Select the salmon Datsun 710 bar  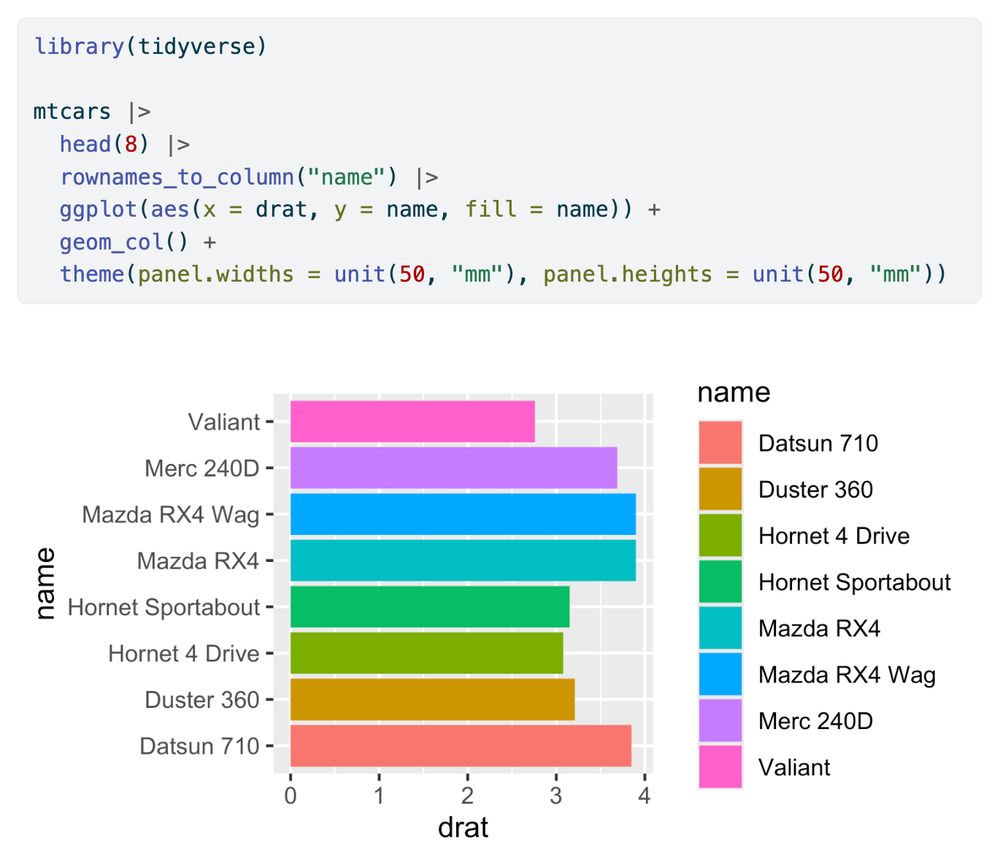click(461, 745)
